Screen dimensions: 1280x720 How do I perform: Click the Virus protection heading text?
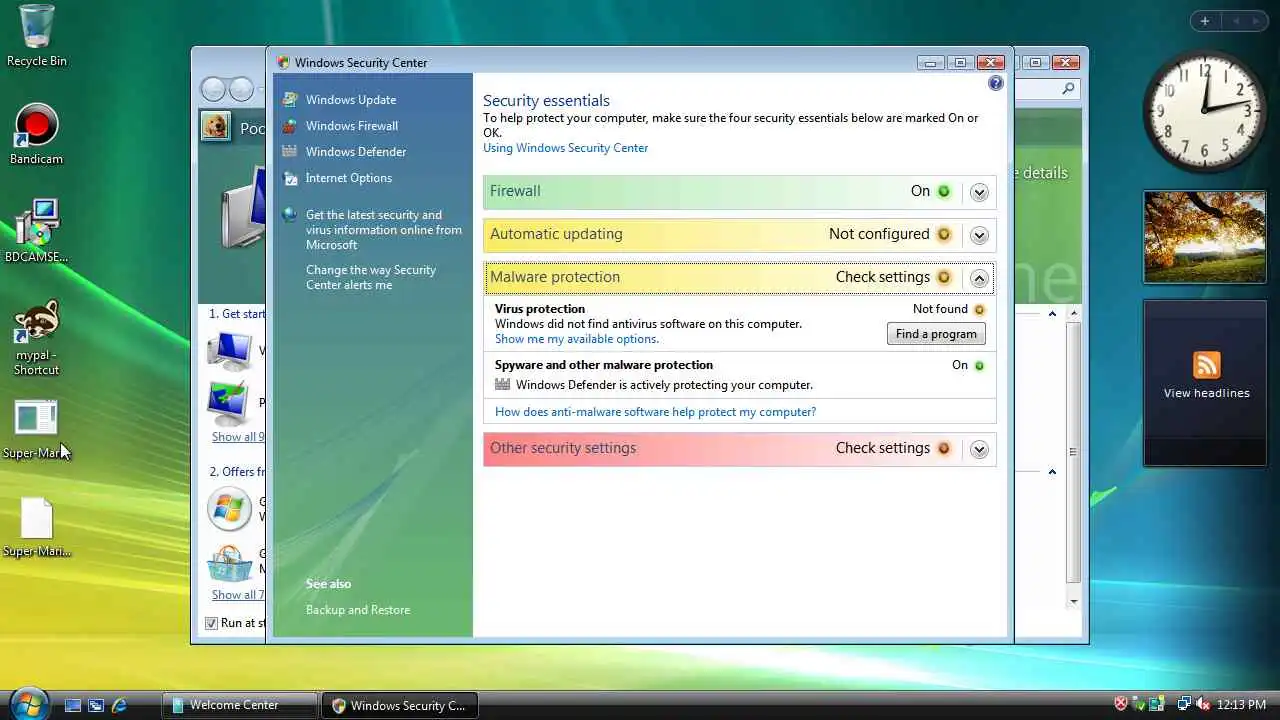click(x=540, y=309)
